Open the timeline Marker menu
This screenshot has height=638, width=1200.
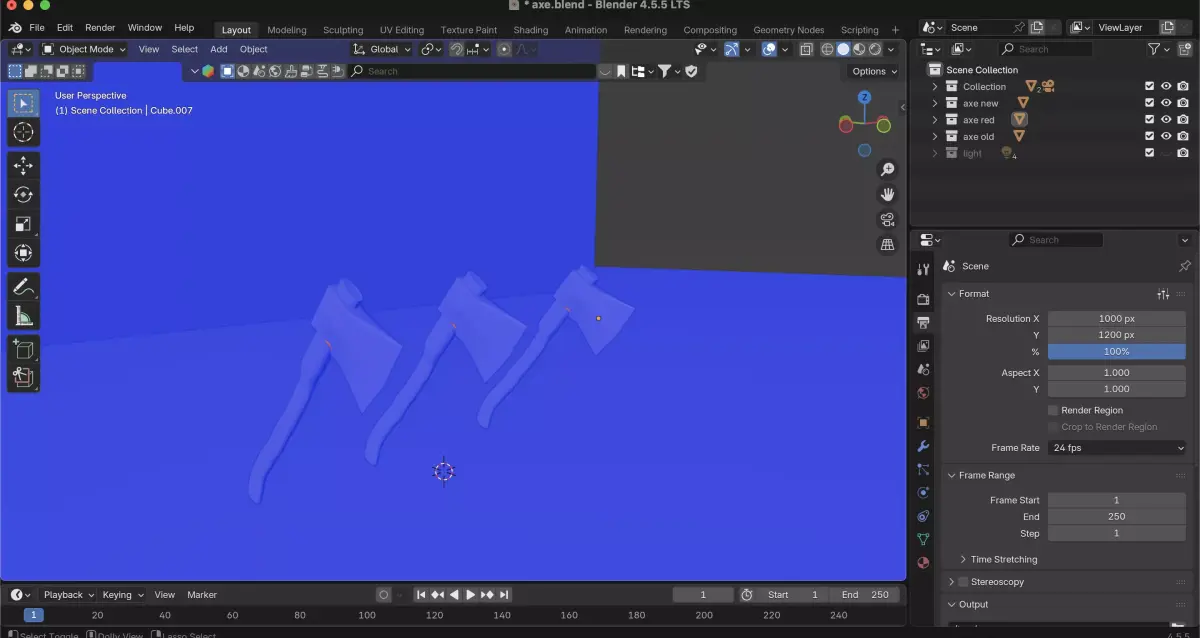pos(202,595)
